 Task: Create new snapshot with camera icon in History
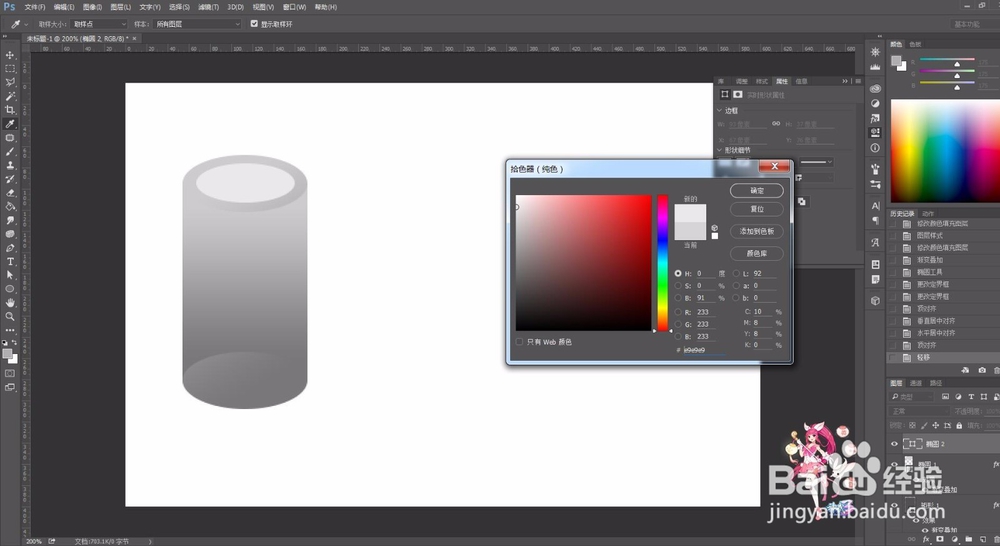982,370
